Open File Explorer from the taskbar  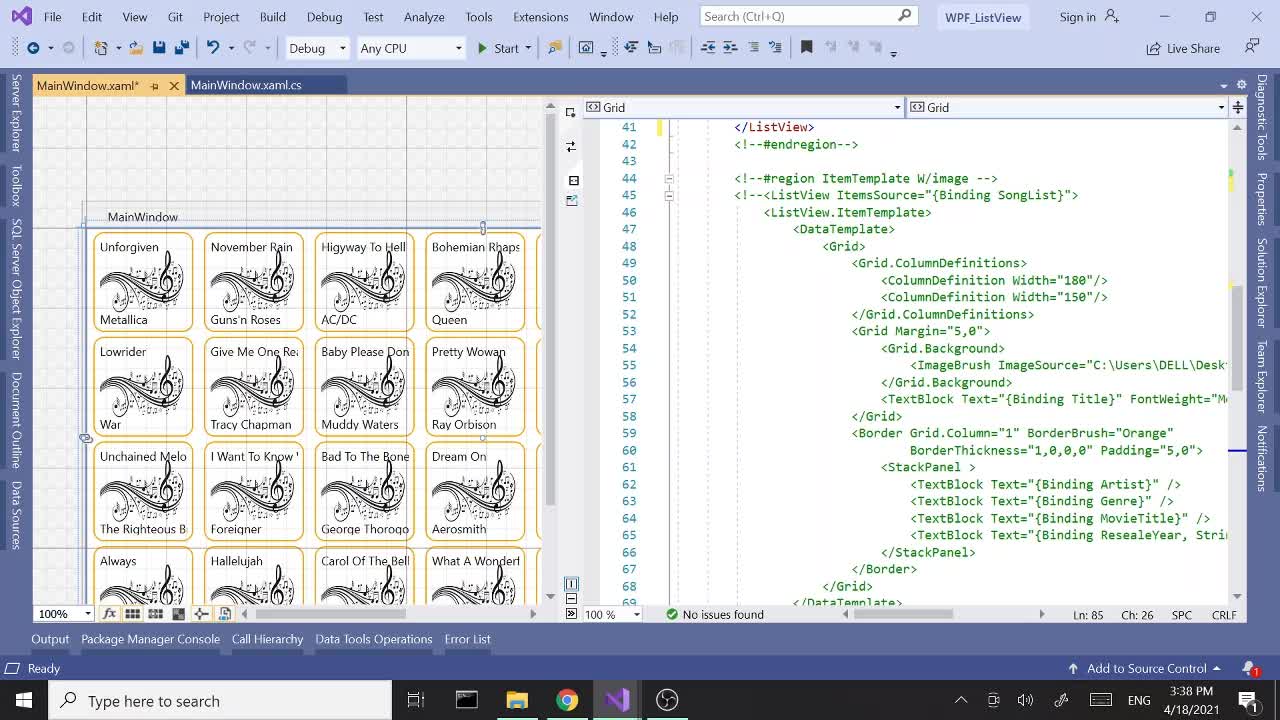(x=517, y=700)
